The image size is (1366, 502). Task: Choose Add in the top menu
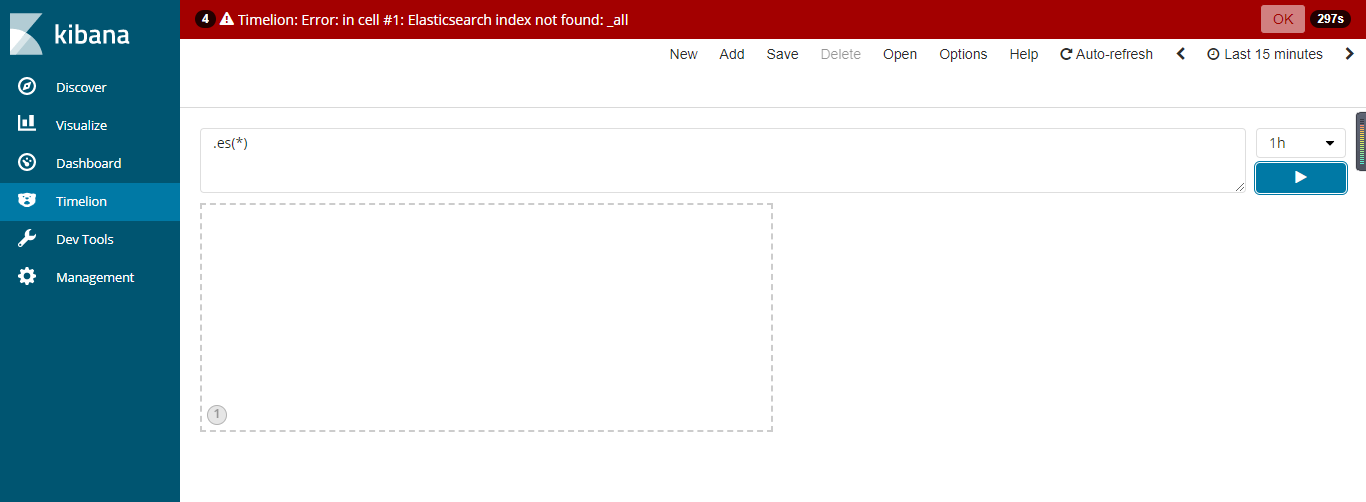tap(732, 54)
